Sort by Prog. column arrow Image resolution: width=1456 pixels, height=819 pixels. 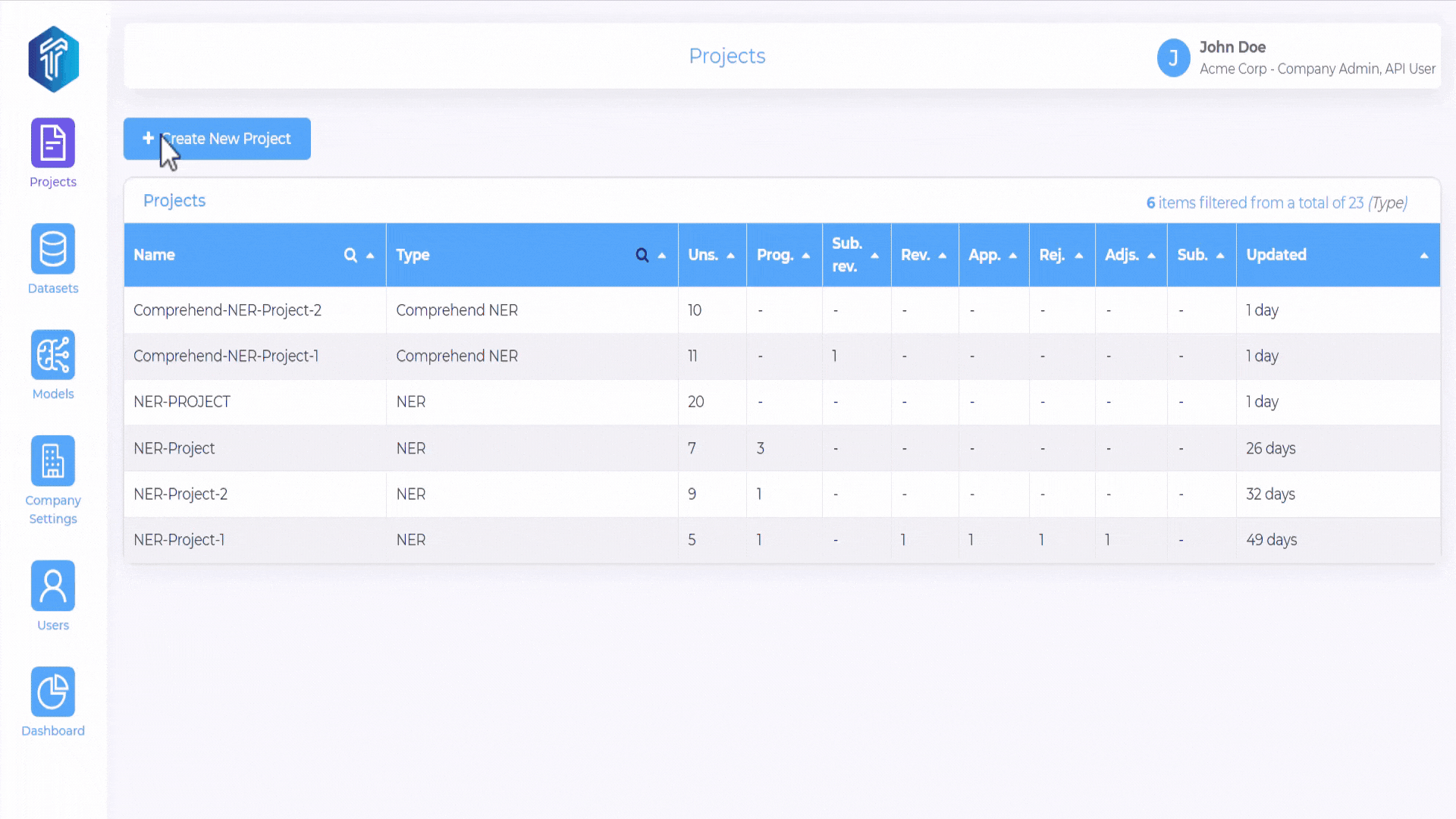click(x=806, y=256)
